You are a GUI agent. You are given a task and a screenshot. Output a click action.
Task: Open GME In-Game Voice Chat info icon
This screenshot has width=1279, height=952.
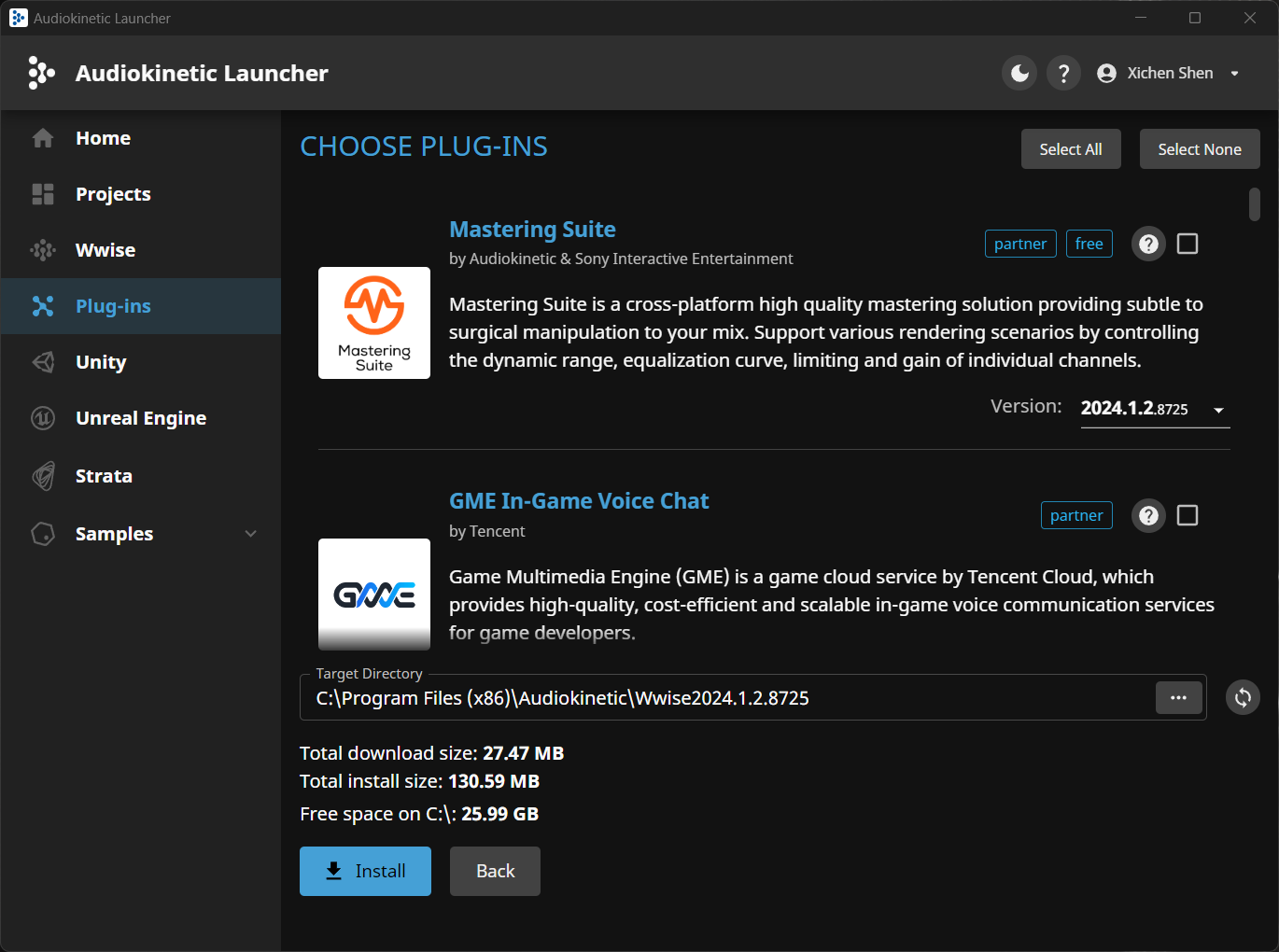click(x=1148, y=515)
